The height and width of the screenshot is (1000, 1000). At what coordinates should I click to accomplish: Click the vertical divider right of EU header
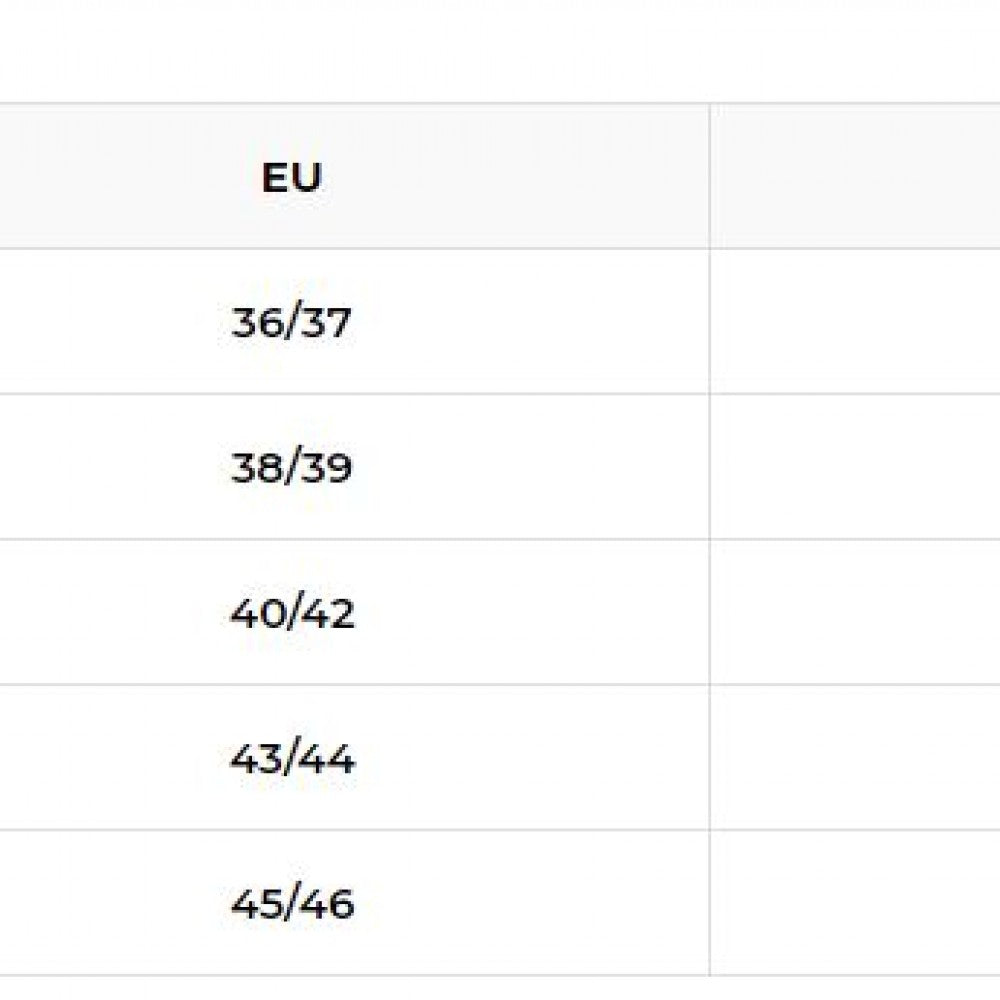point(710,177)
